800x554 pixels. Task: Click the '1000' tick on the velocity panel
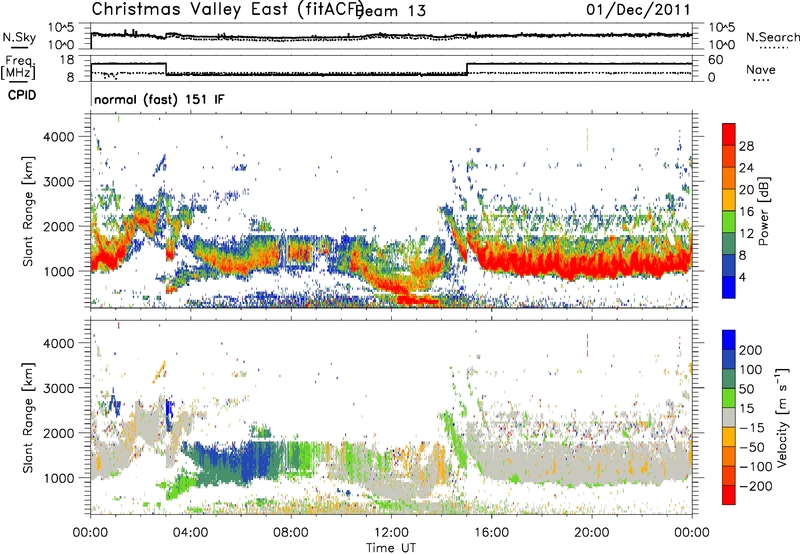point(59,478)
